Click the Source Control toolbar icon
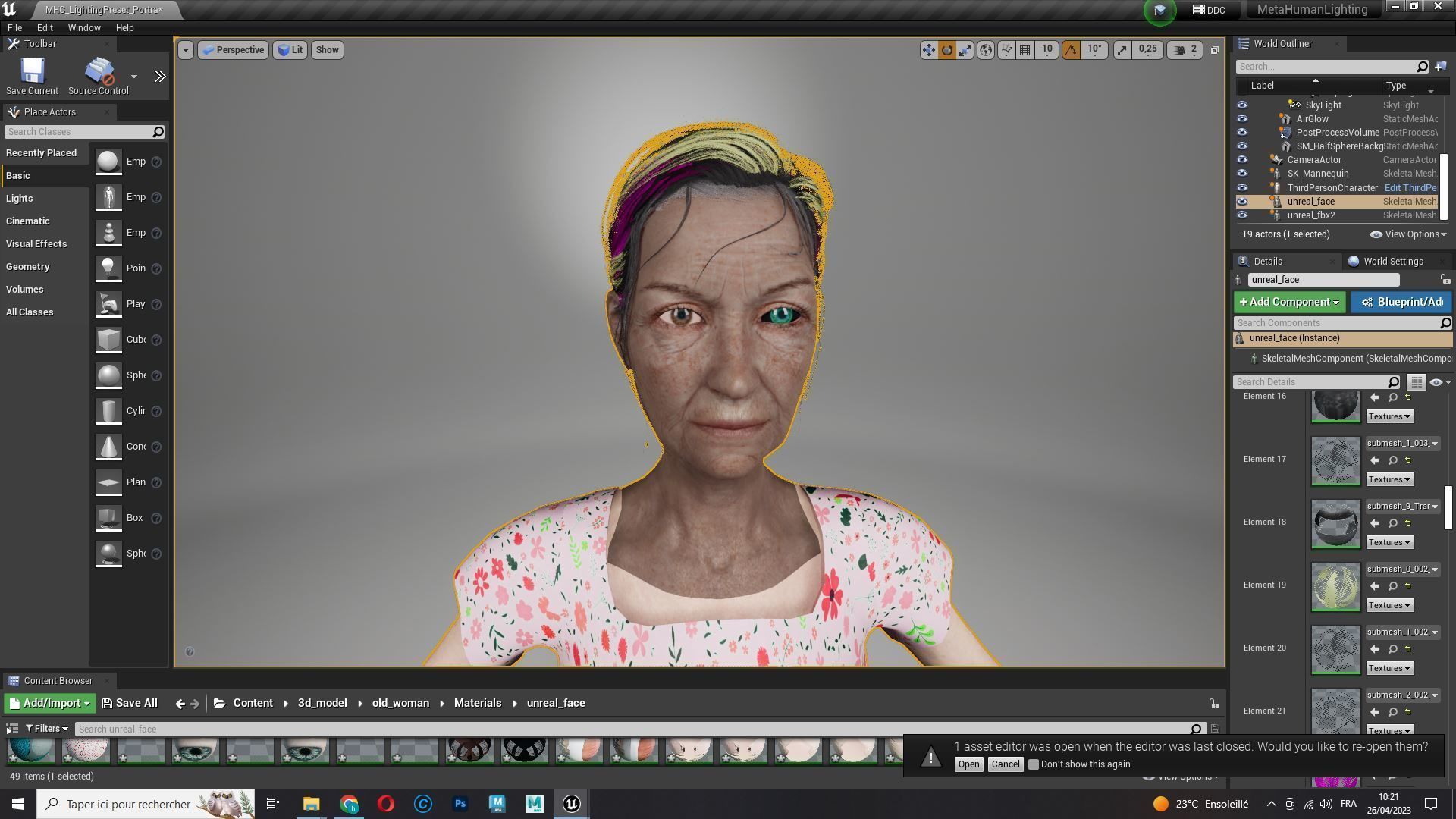This screenshot has height=819, width=1456. point(99,77)
